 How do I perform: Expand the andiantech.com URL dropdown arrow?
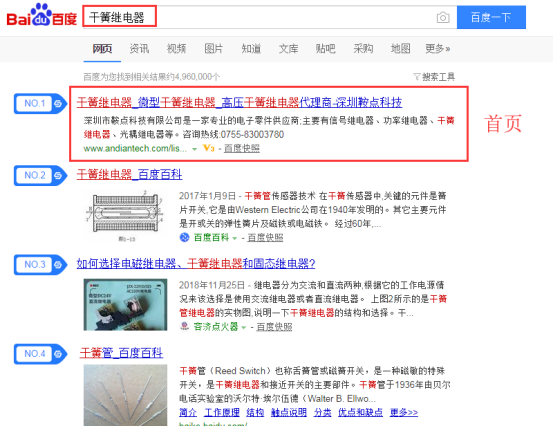coord(194,149)
